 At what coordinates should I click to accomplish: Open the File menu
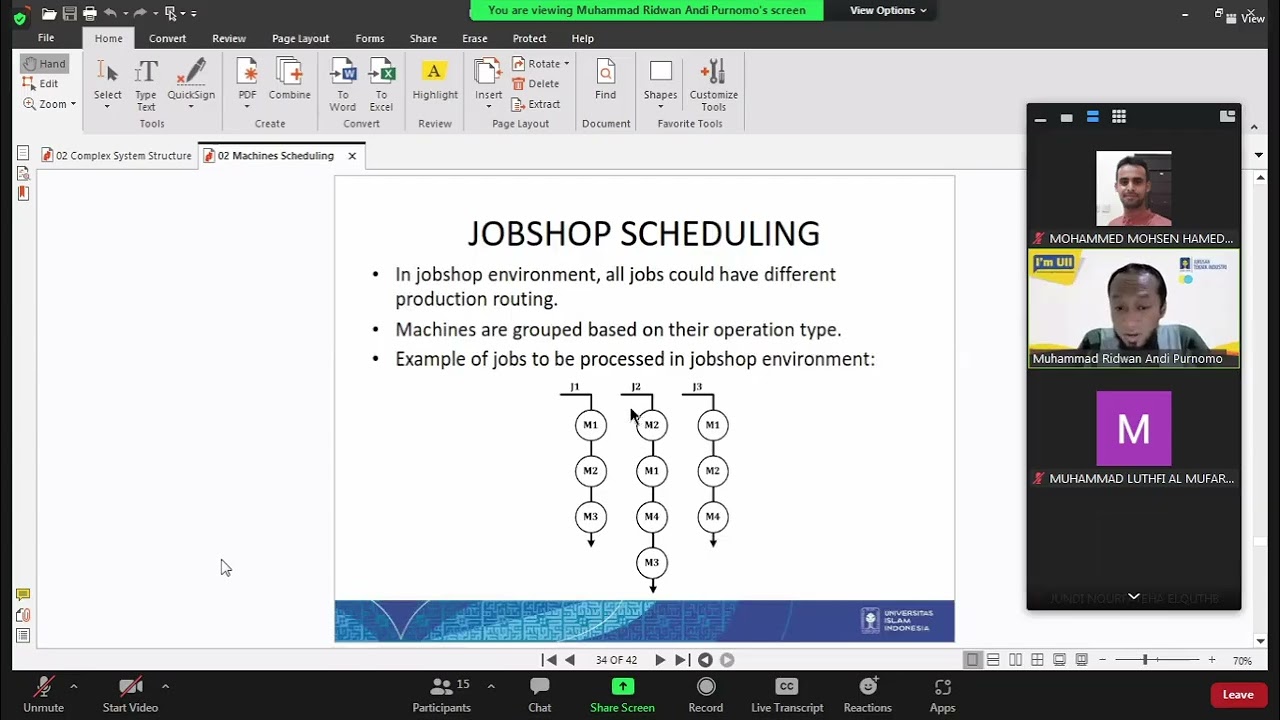(x=46, y=38)
